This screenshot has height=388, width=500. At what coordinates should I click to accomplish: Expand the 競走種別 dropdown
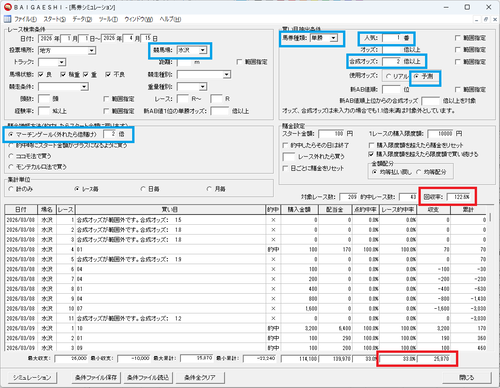[227, 75]
